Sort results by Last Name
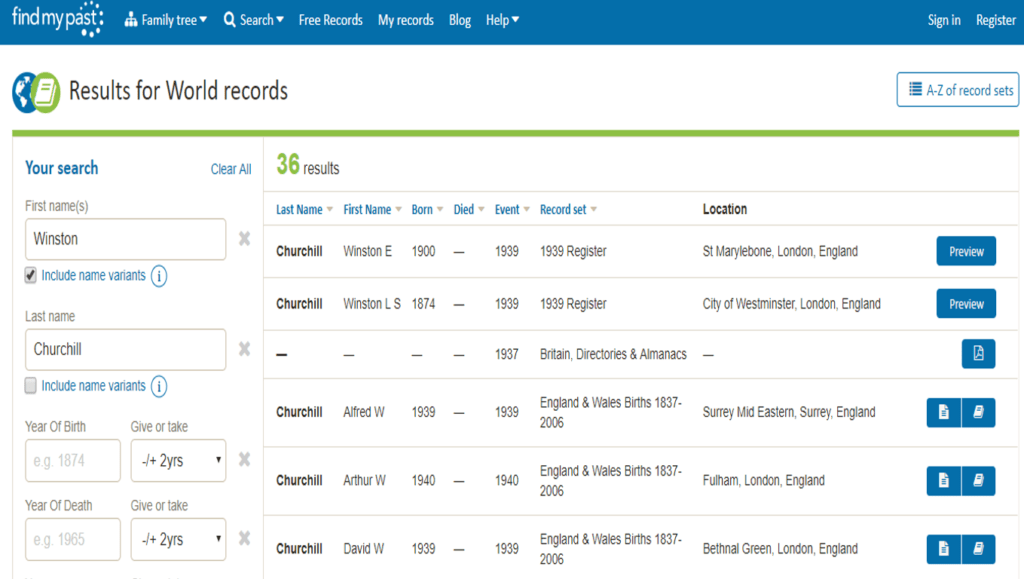1024x579 pixels. click(304, 210)
